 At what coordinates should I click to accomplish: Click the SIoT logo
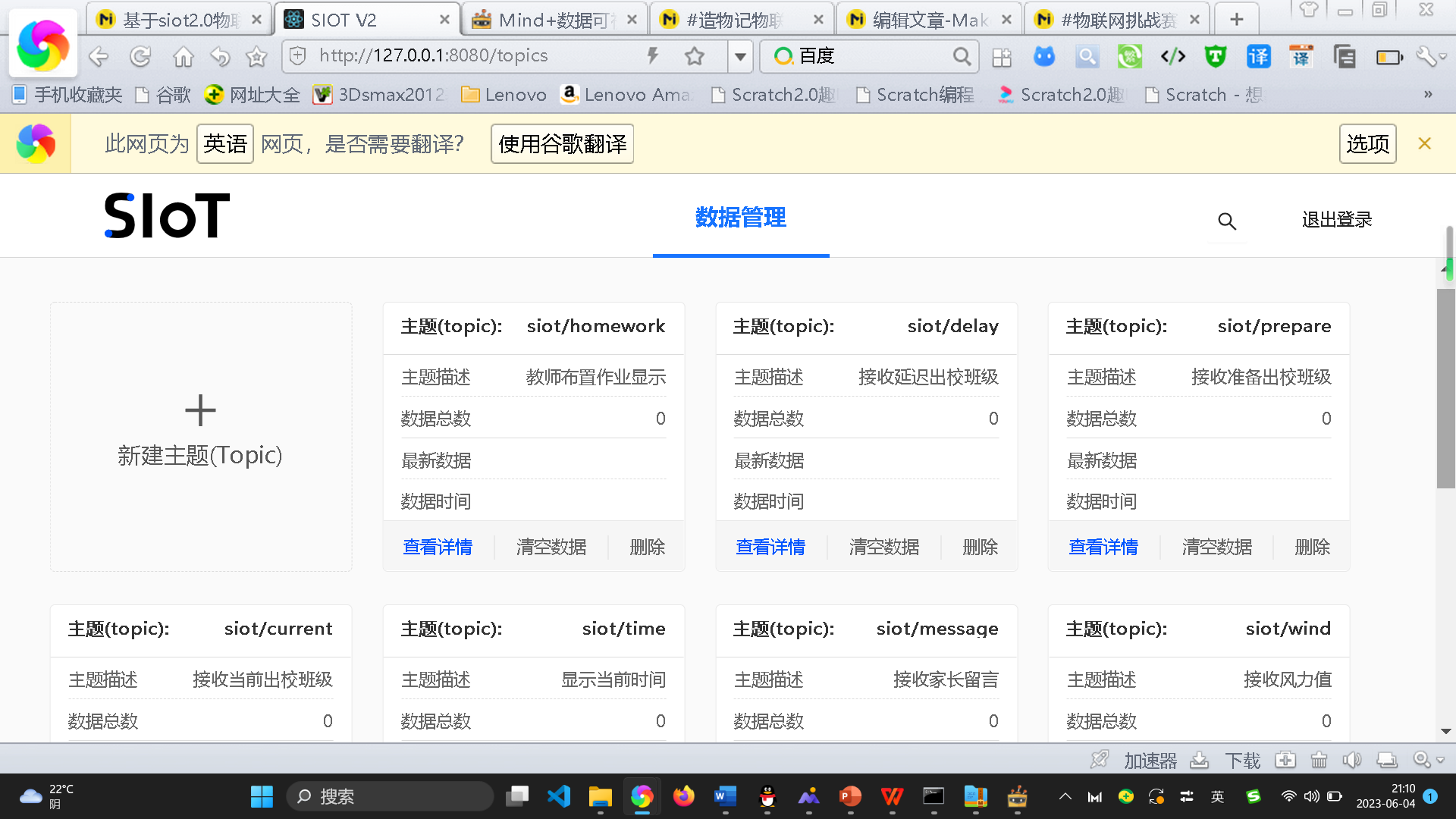pyautogui.click(x=167, y=215)
